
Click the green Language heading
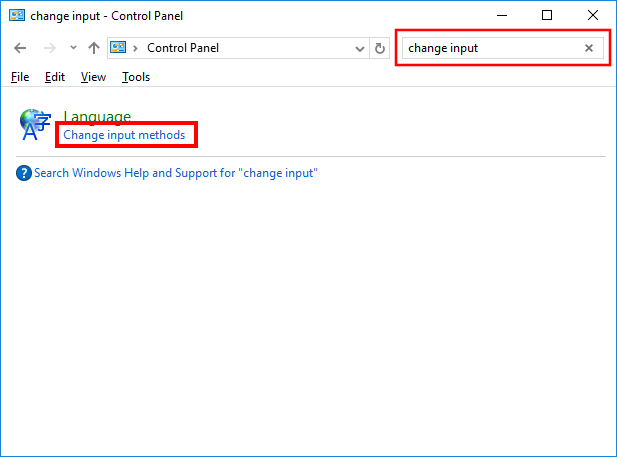click(97, 117)
